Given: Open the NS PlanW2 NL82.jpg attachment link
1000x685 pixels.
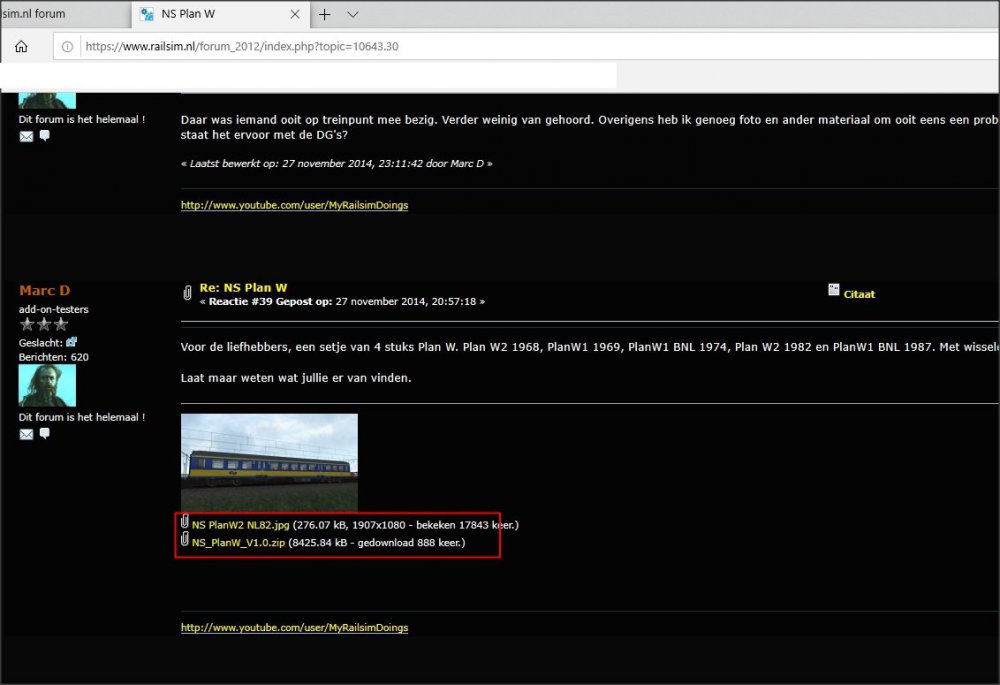Looking at the screenshot, I should [x=240, y=524].
